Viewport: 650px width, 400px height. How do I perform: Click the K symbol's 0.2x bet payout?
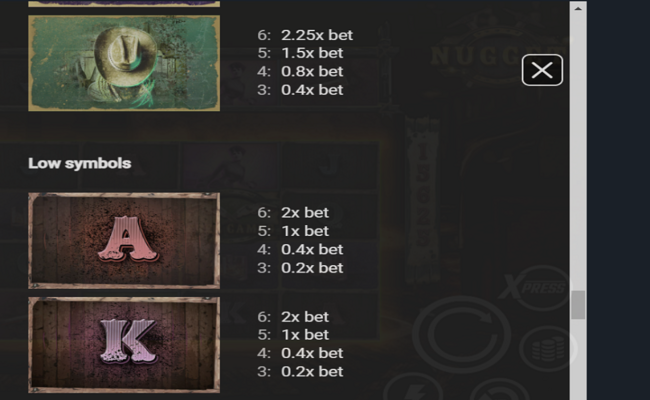(x=300, y=371)
